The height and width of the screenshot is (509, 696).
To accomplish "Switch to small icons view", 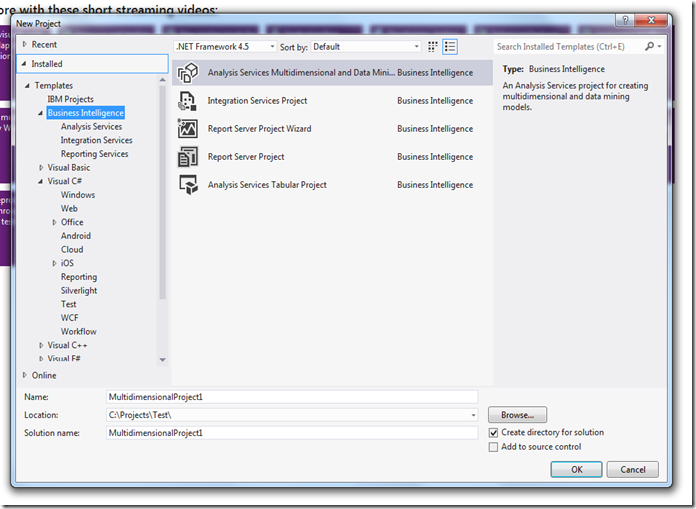I will point(432,47).
